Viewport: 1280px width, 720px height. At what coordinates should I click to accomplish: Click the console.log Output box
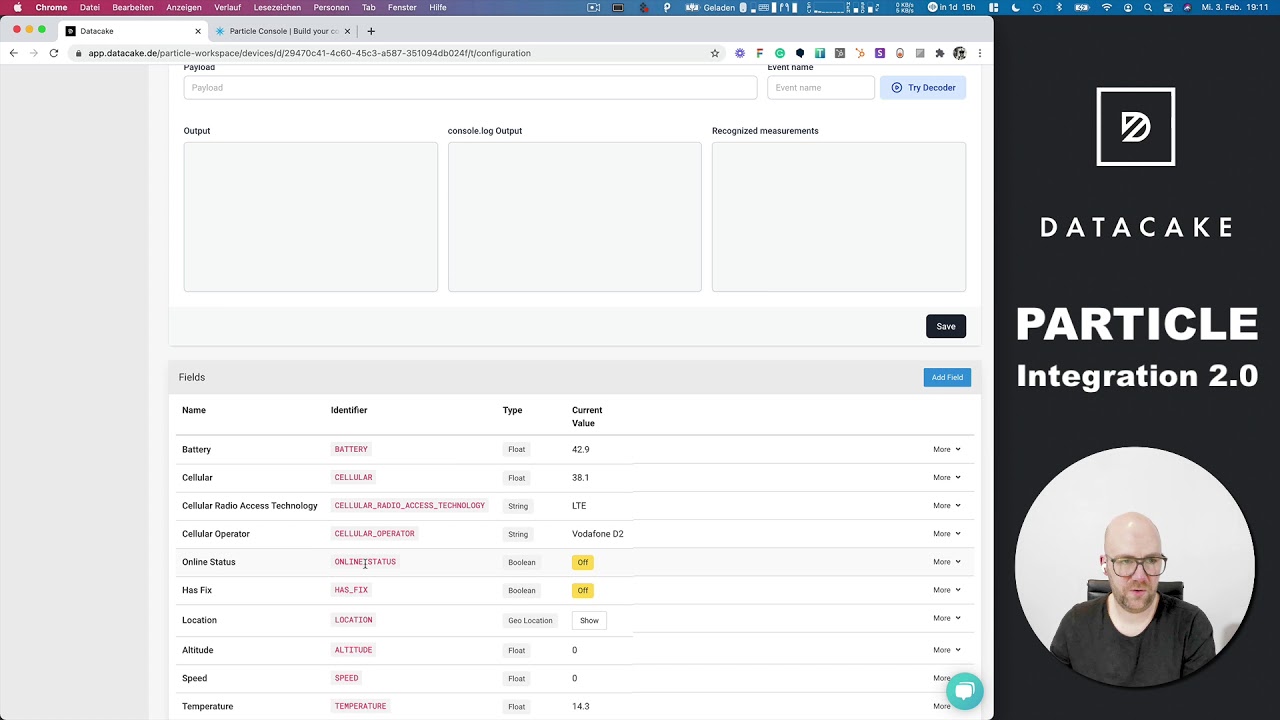click(574, 217)
